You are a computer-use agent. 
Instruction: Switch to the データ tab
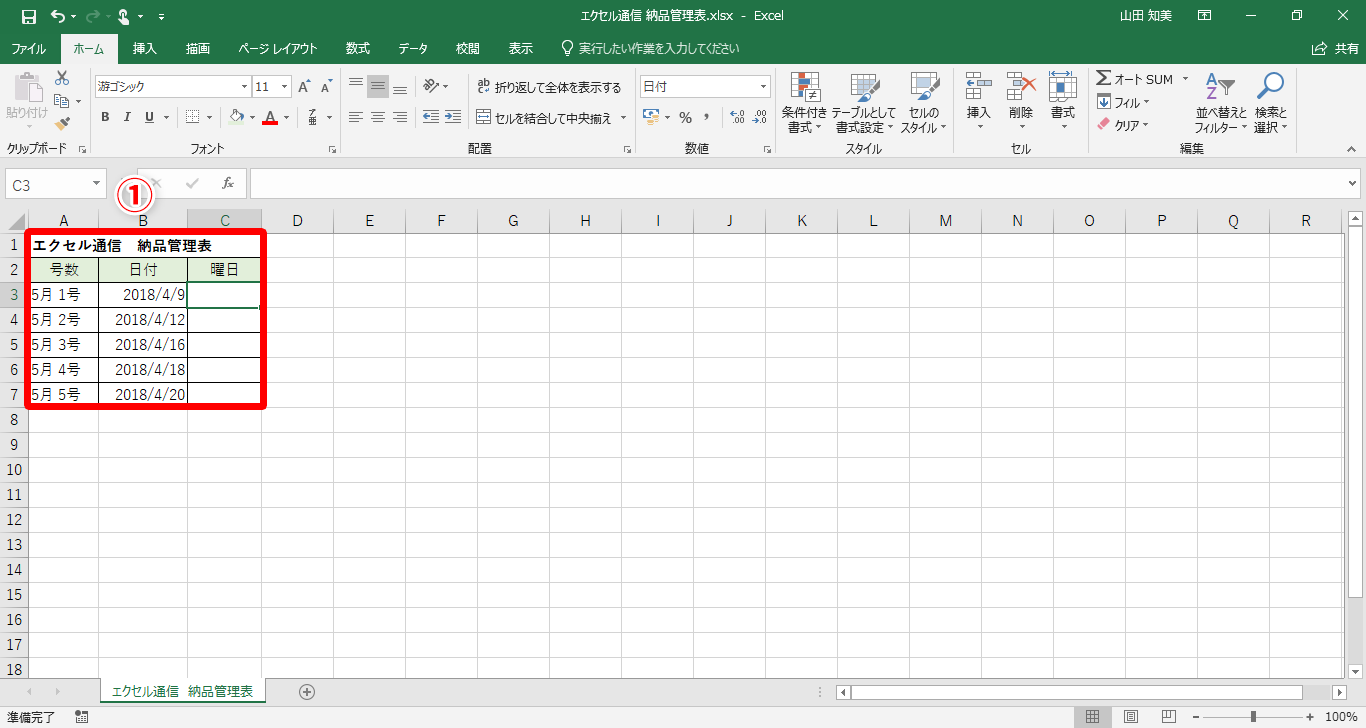413,48
